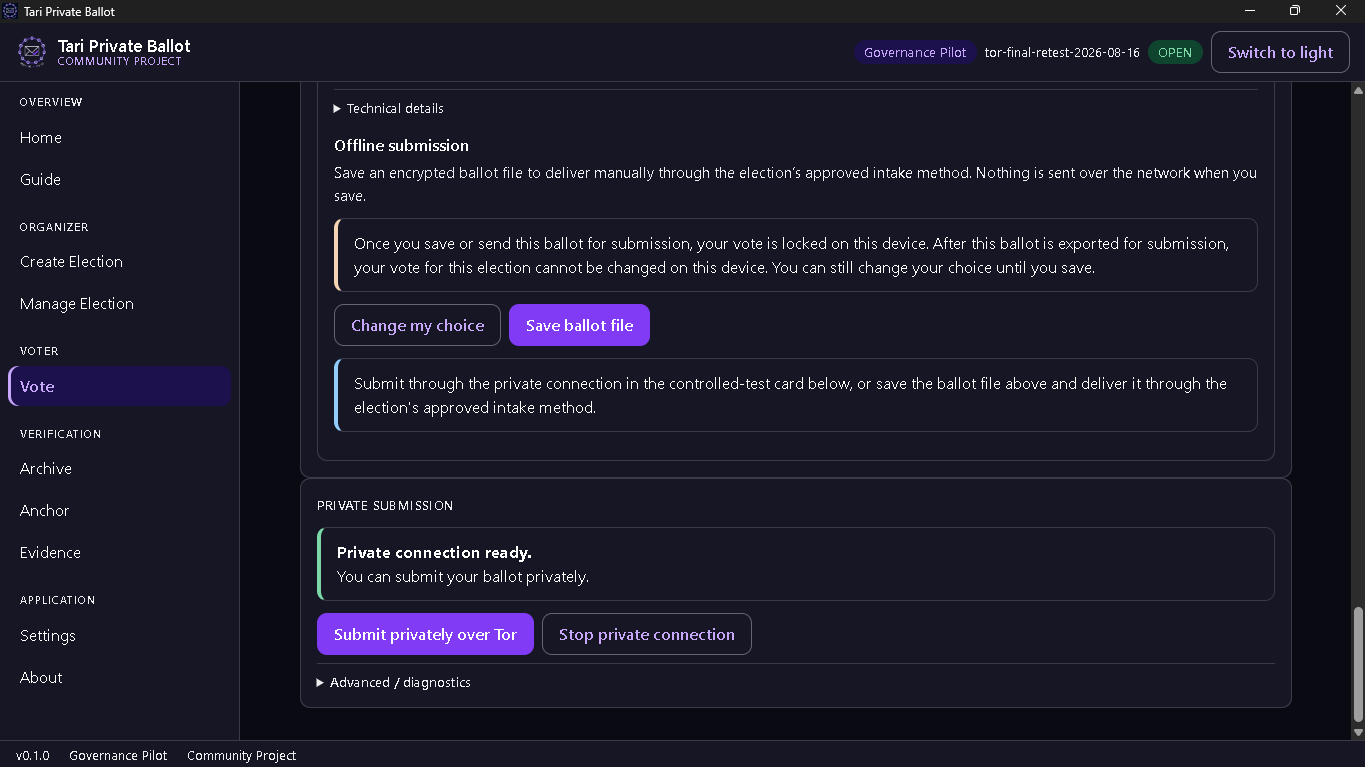Image resolution: width=1365 pixels, height=767 pixels.
Task: Select the Vote sidebar item
Action: click(119, 386)
